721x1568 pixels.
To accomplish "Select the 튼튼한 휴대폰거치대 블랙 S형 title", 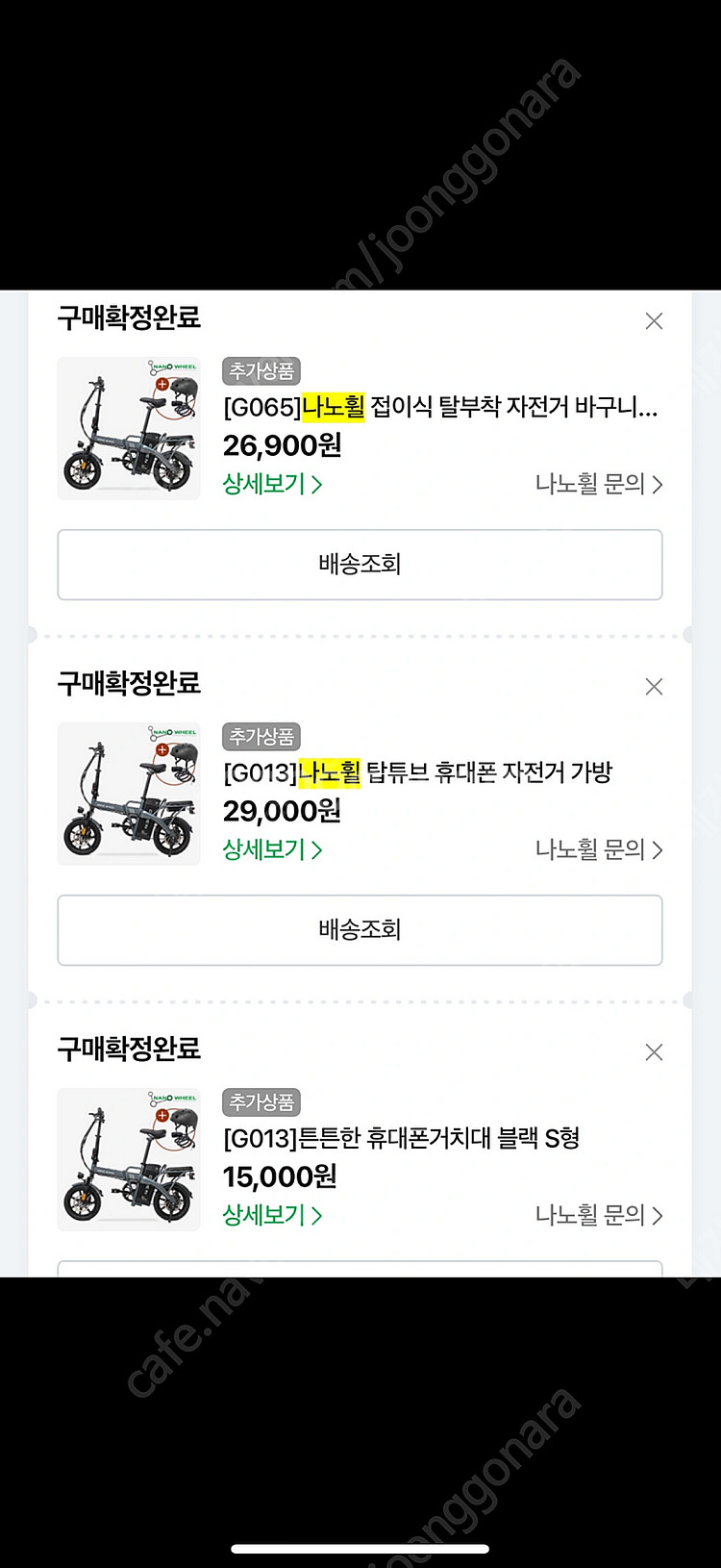I will pos(401,1139).
